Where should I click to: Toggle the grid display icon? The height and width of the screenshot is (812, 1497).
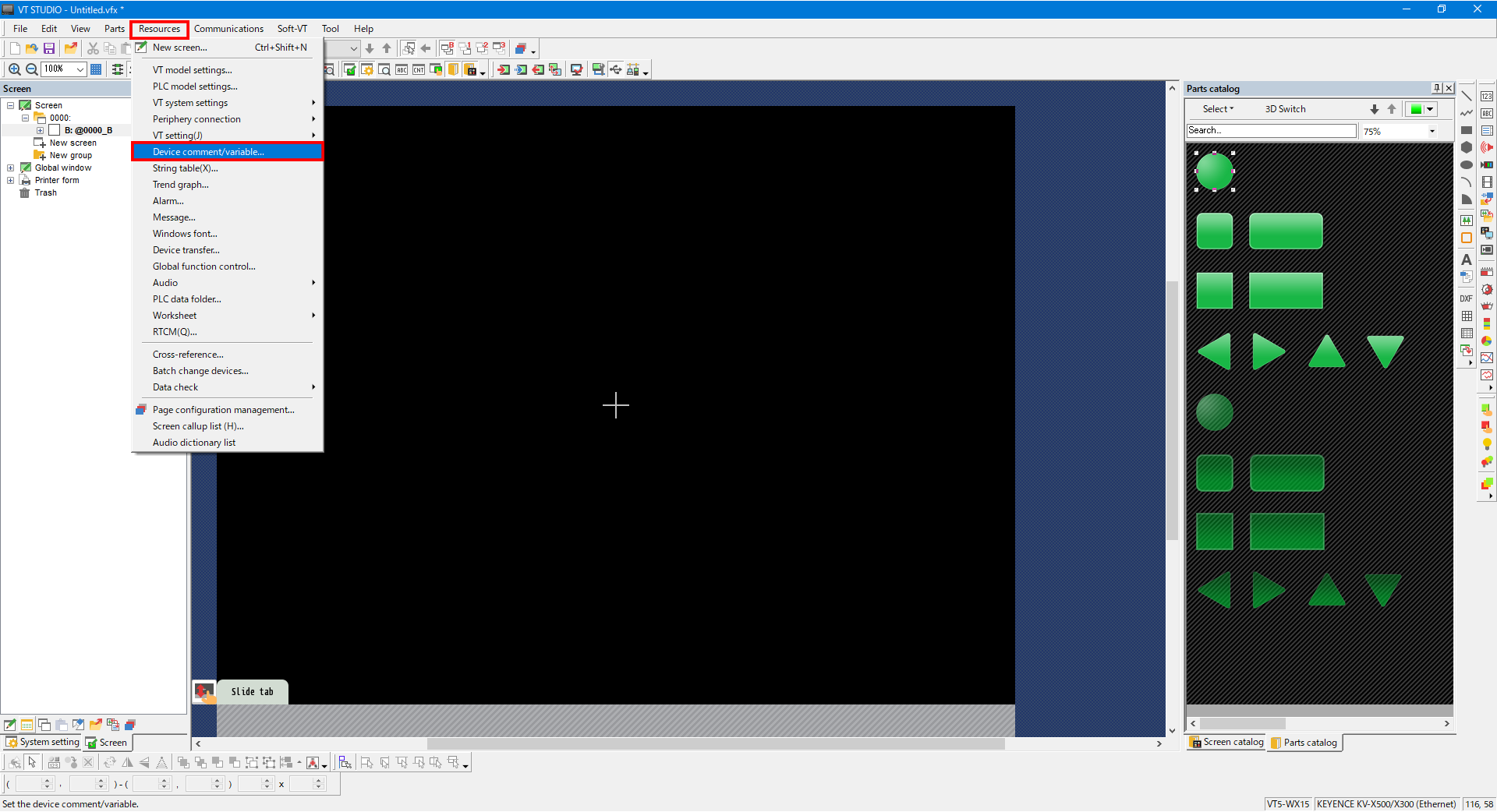point(96,69)
